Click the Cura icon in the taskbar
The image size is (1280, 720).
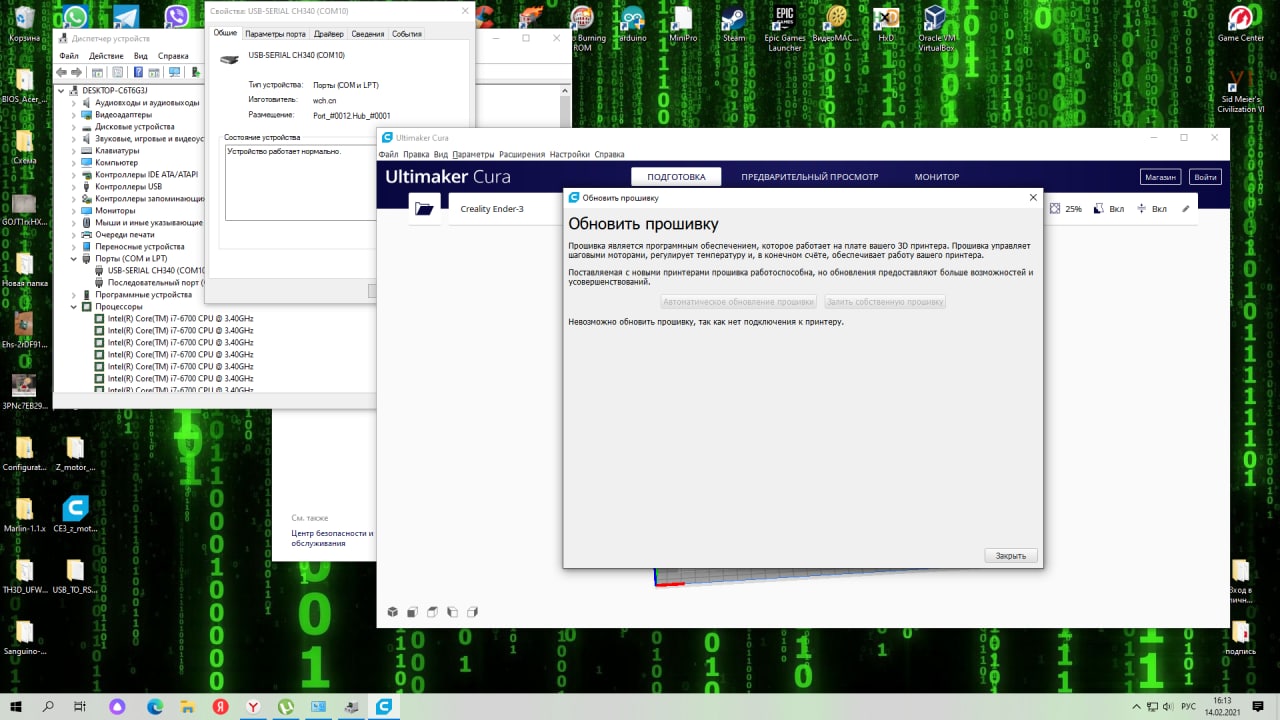pyautogui.click(x=384, y=706)
